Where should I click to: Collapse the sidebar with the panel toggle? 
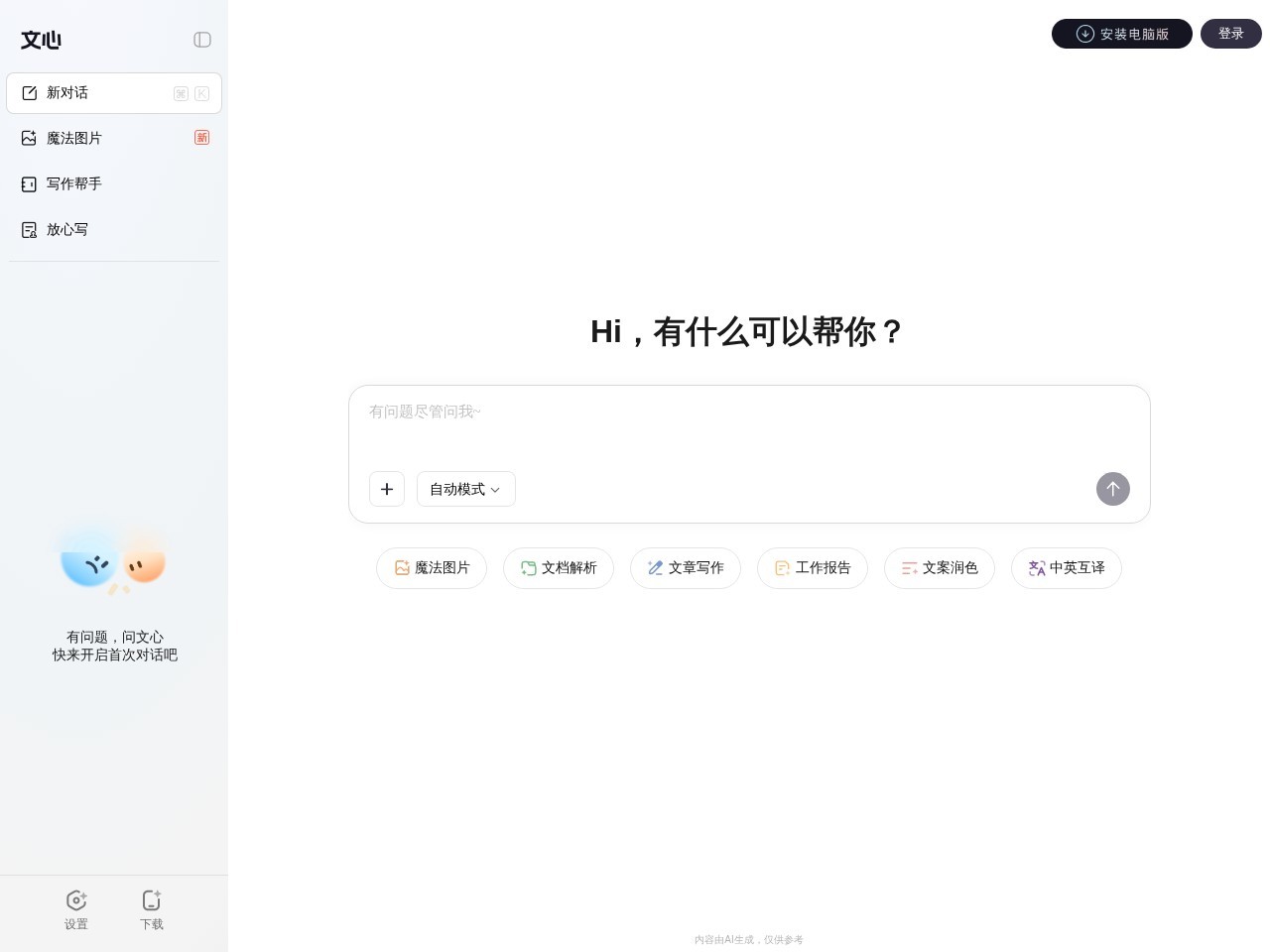202,40
